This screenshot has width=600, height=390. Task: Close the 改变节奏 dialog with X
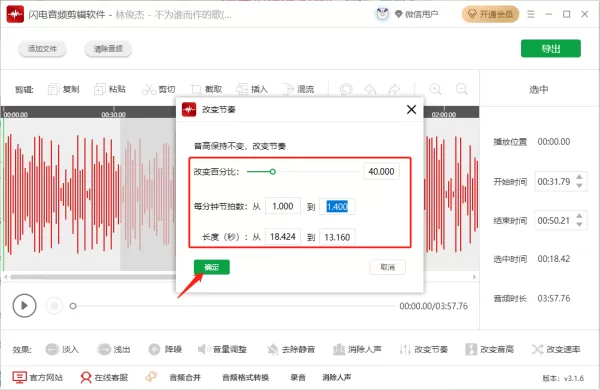411,109
